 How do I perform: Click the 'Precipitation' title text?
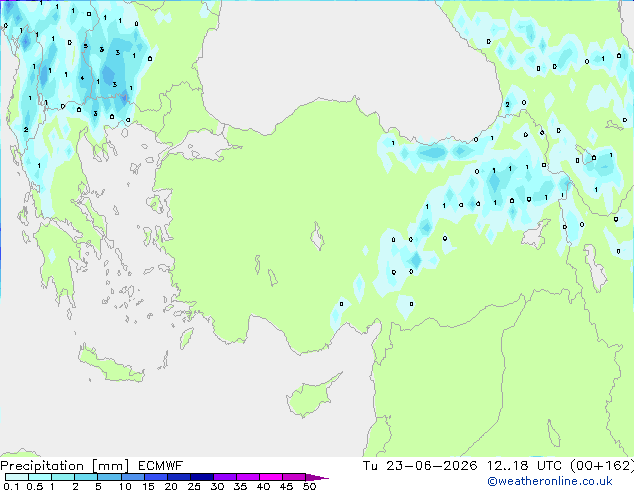click(x=42, y=466)
